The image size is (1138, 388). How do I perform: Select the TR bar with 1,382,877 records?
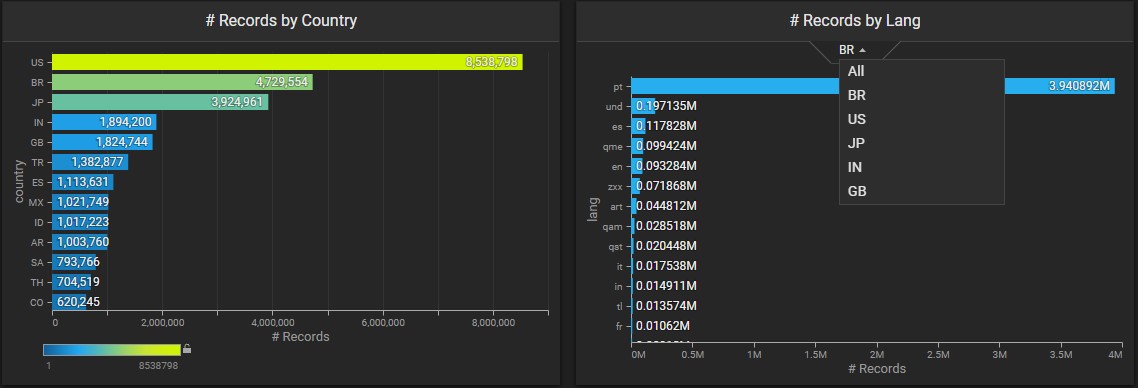[90, 162]
